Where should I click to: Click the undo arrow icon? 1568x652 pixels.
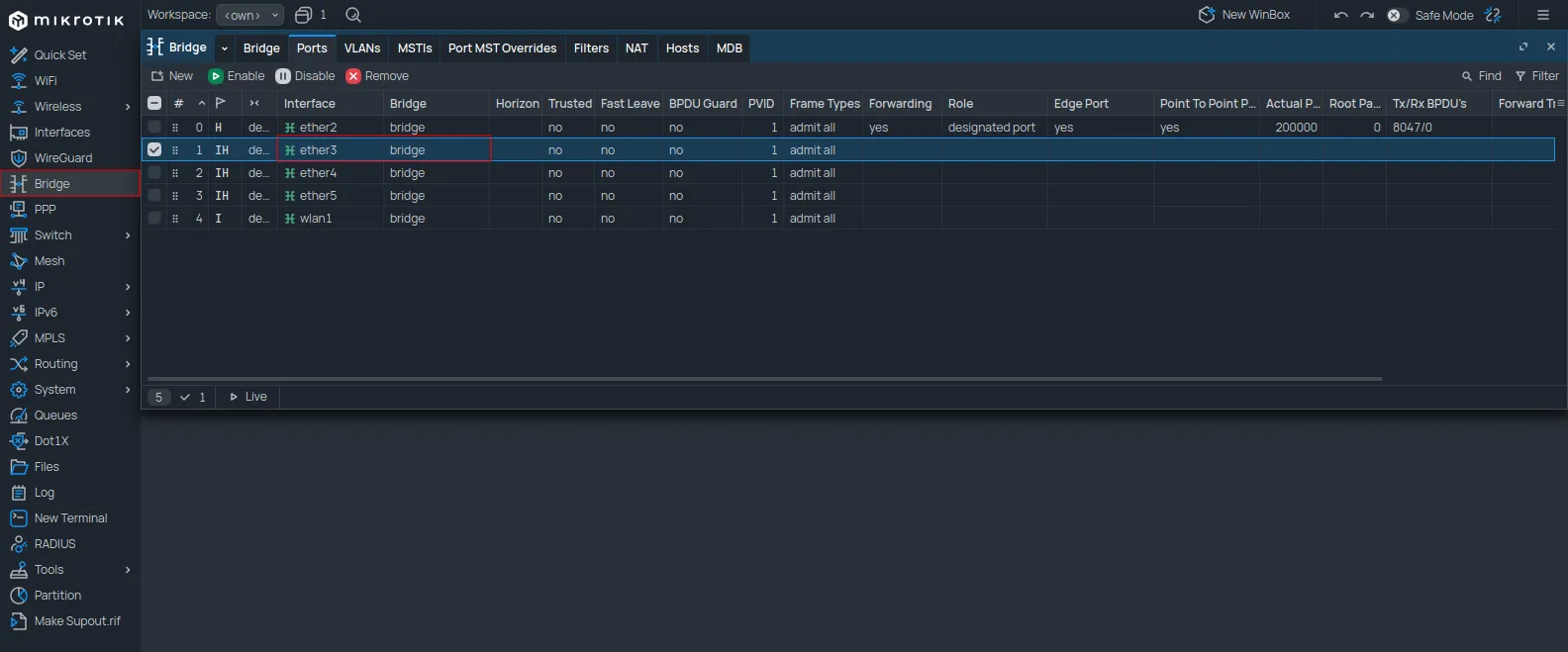[1340, 15]
